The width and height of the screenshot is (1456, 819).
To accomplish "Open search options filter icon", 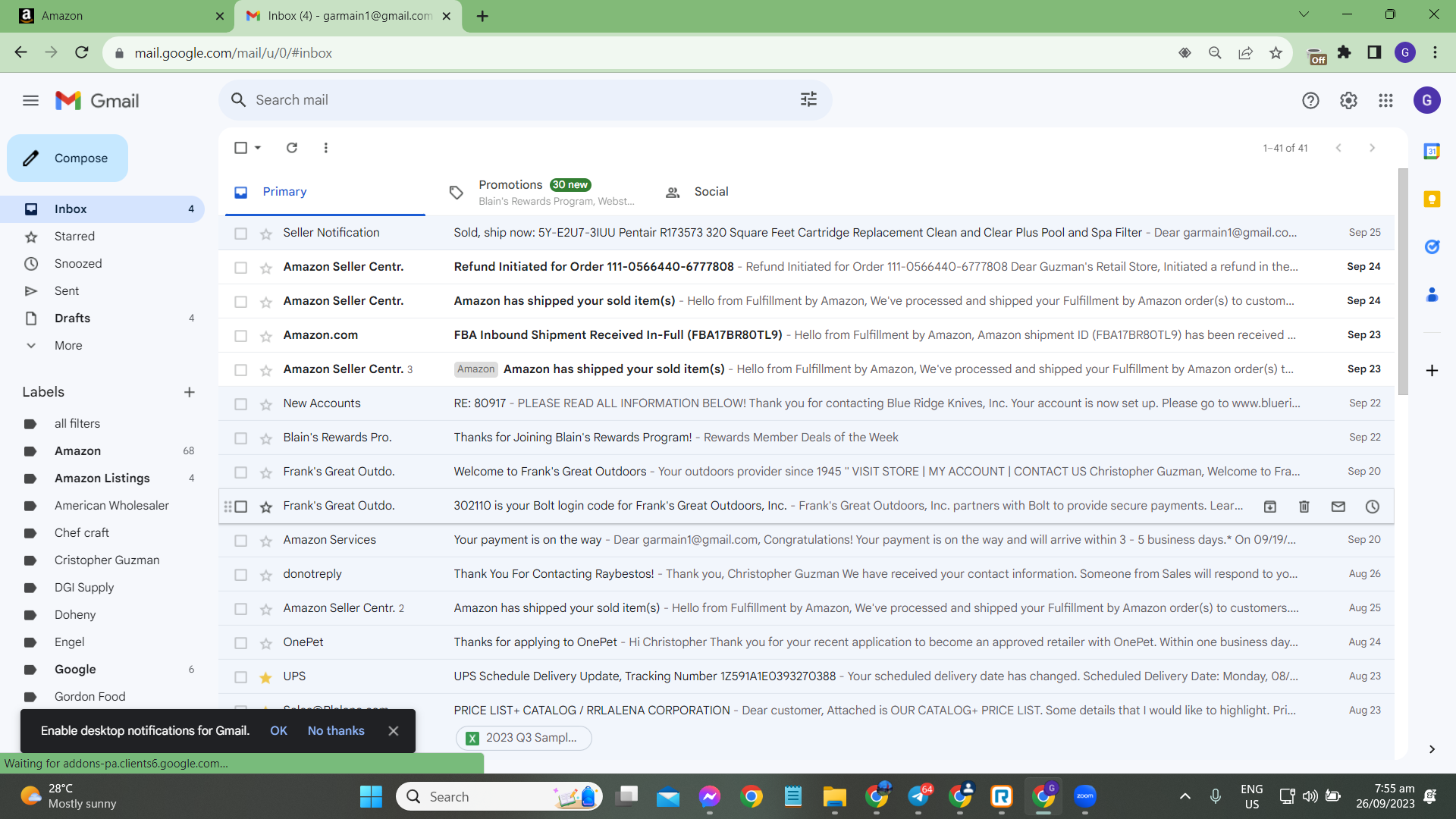I will pyautogui.click(x=808, y=99).
